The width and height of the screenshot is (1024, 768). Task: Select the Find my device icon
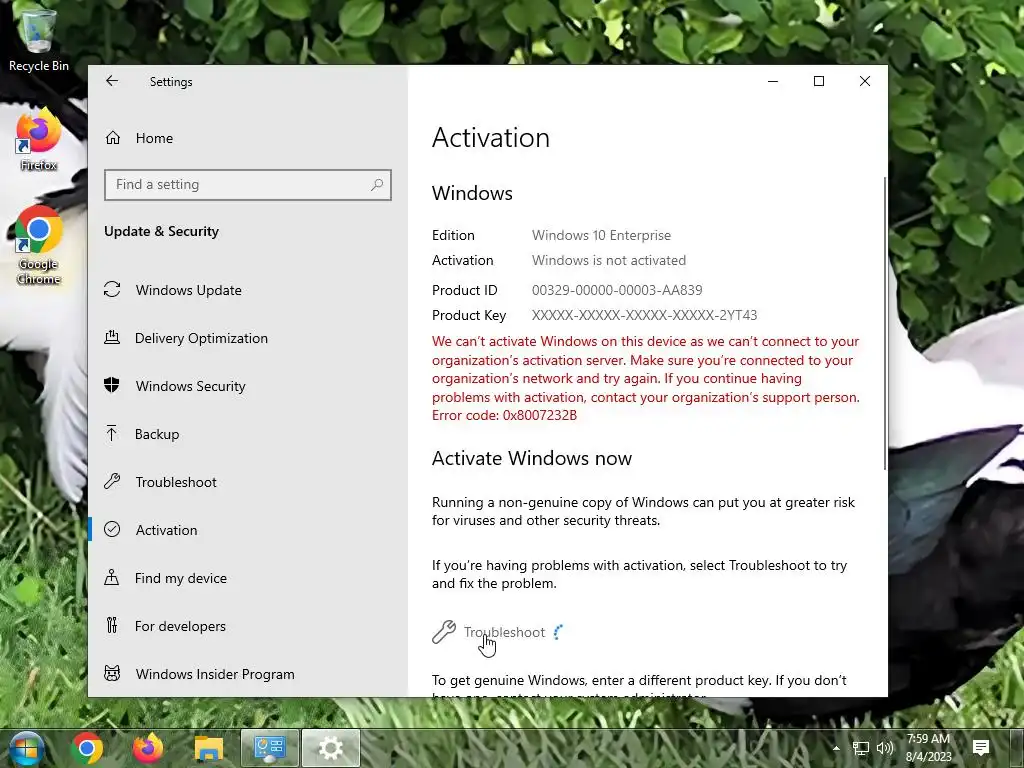click(x=112, y=577)
